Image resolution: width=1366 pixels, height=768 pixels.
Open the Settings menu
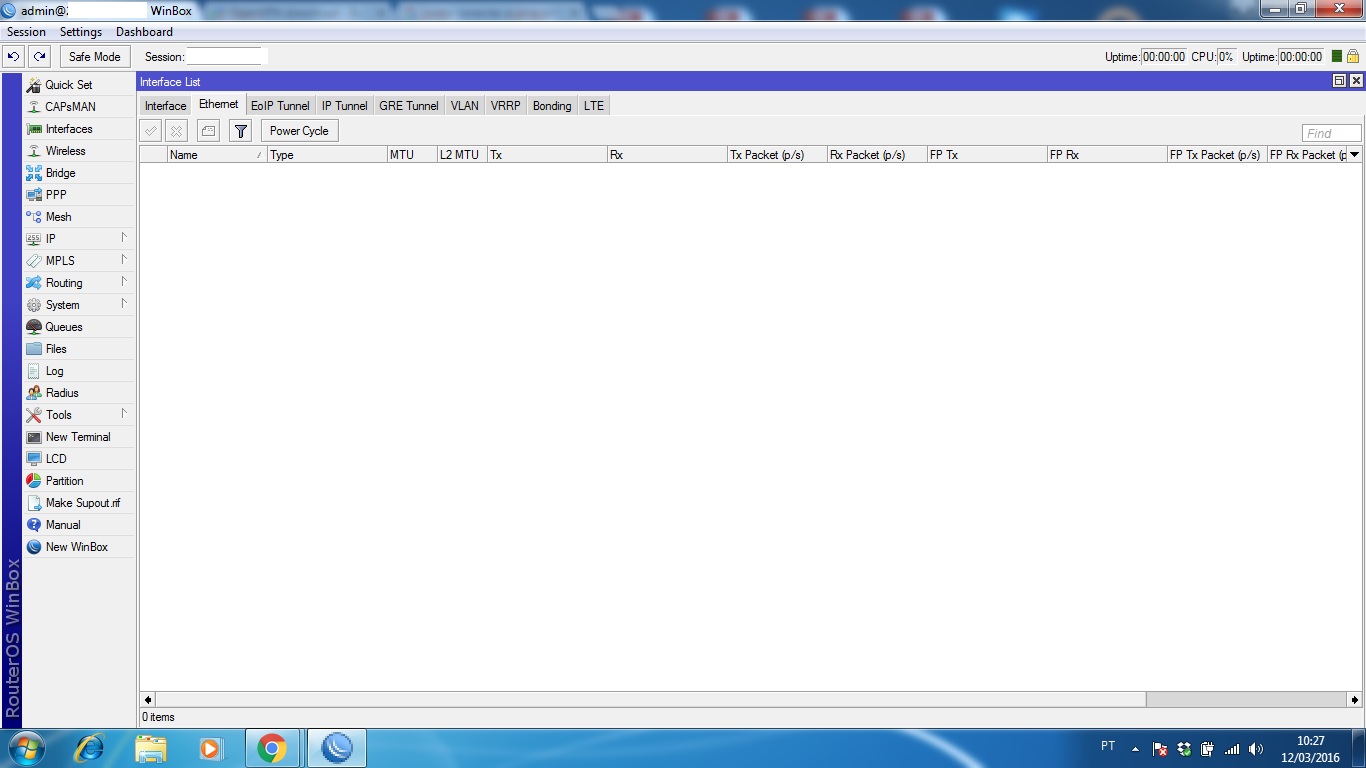[x=81, y=32]
